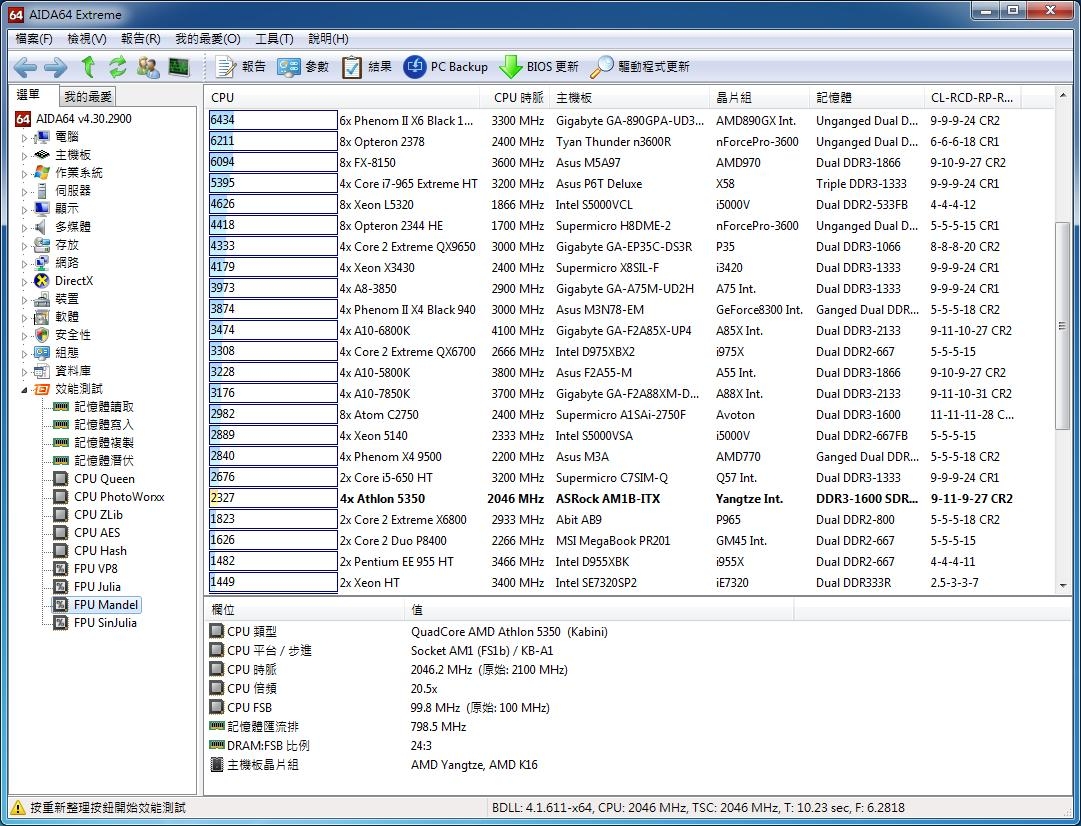1081x826 pixels.
Task: Open the 報告(R) menu
Action: pos(141,39)
